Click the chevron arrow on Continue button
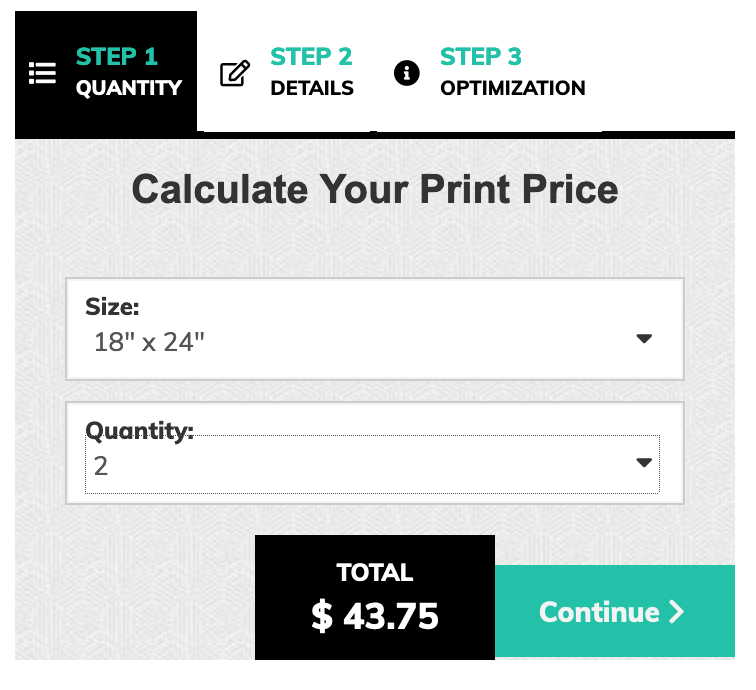756x690 pixels. tap(676, 612)
